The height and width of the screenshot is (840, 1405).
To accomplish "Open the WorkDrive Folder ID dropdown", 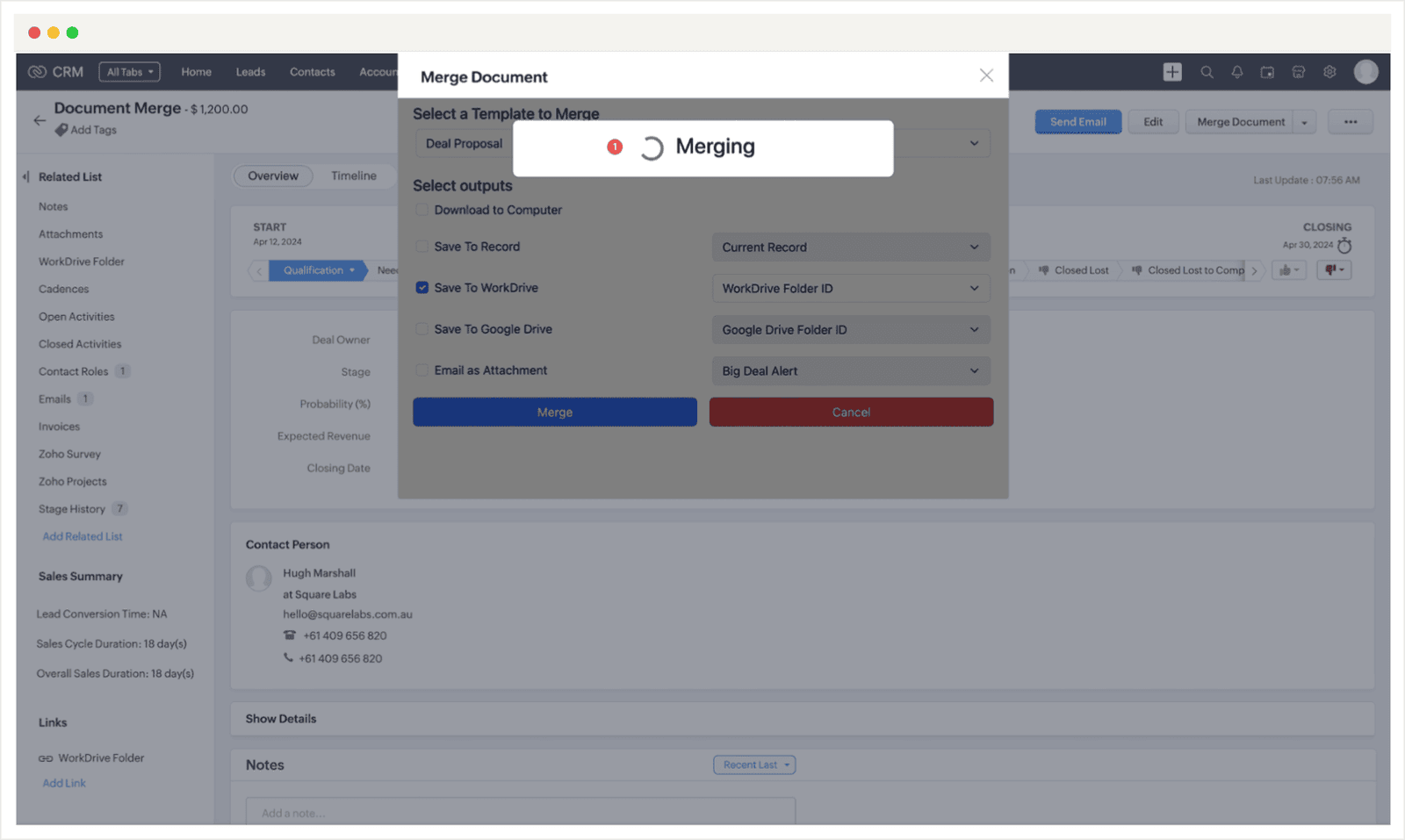I will 851,289.
